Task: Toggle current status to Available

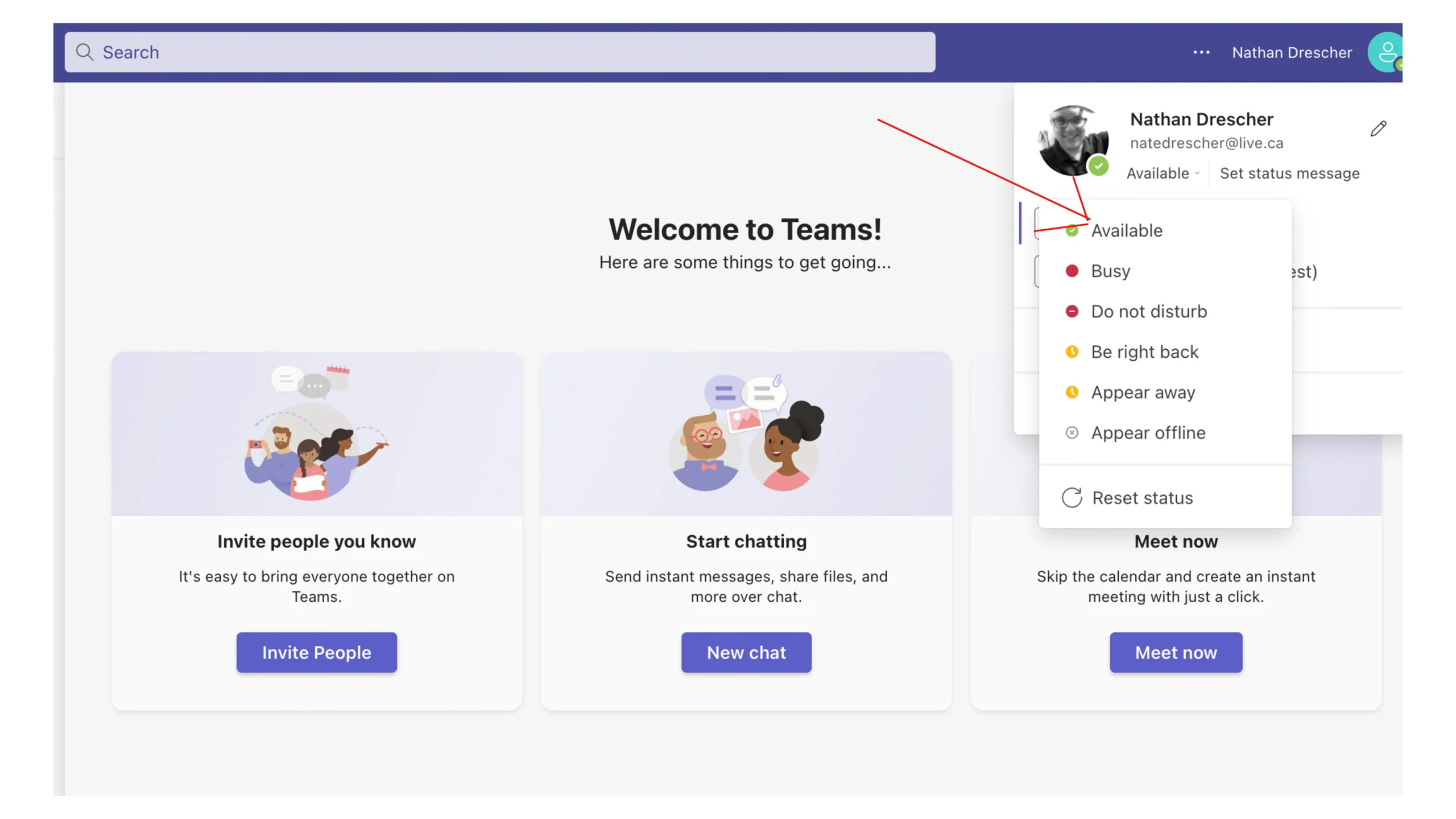Action: coord(1127,229)
